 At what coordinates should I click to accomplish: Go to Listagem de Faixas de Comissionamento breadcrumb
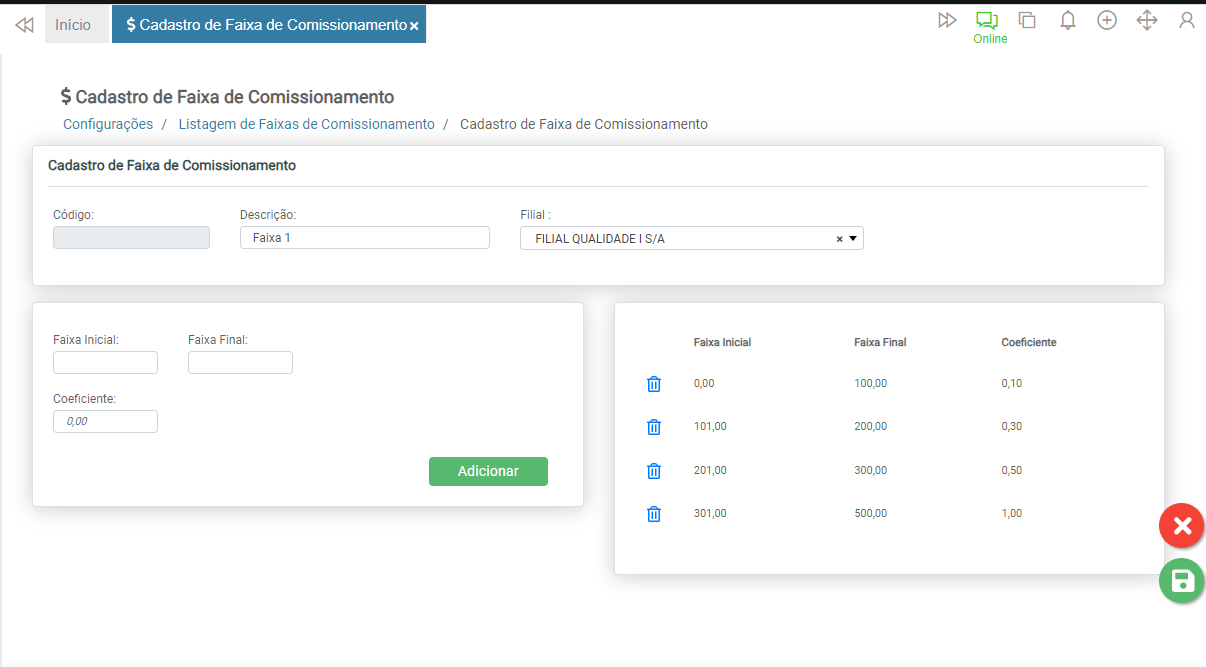click(306, 124)
